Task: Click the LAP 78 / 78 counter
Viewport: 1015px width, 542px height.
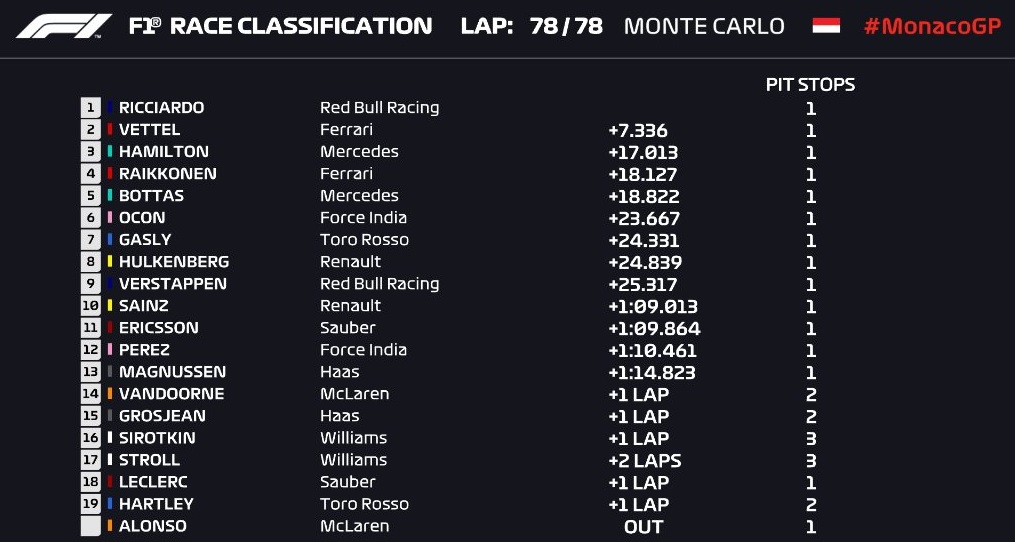Action: (531, 26)
